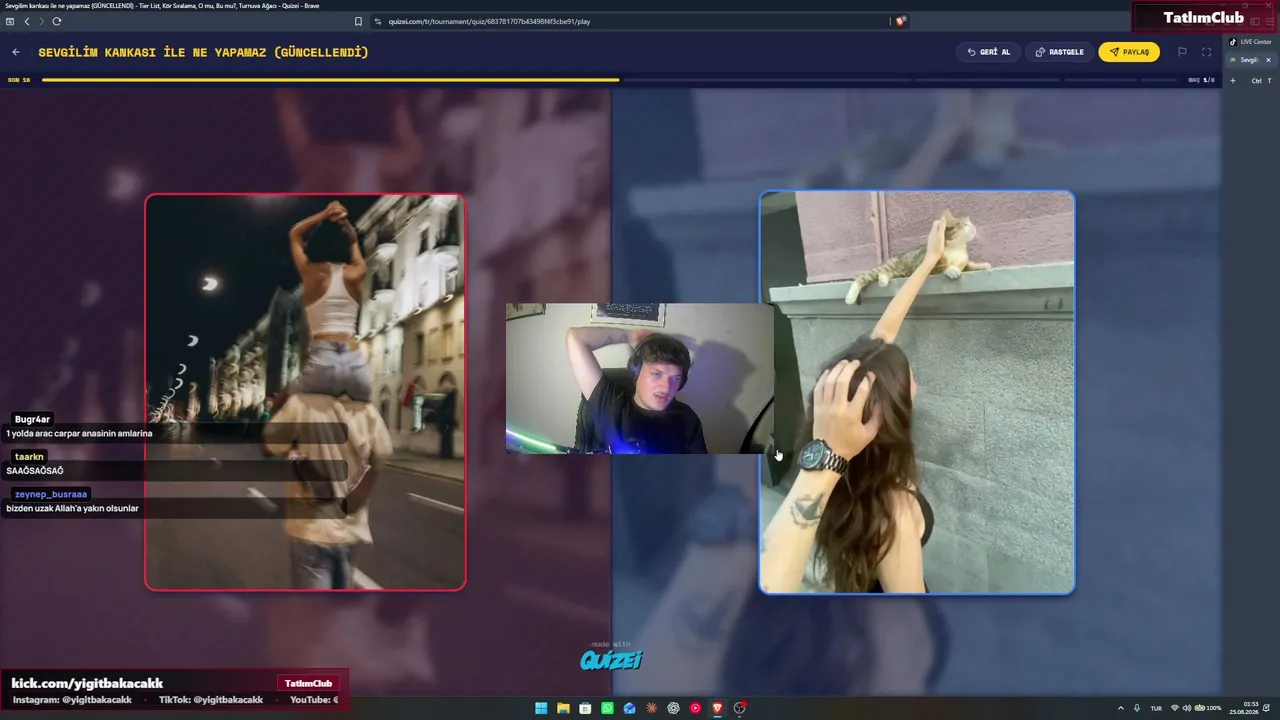This screenshot has width=1280, height=720.
Task: Open the Wi-Fi network tray icon
Action: point(1175,708)
